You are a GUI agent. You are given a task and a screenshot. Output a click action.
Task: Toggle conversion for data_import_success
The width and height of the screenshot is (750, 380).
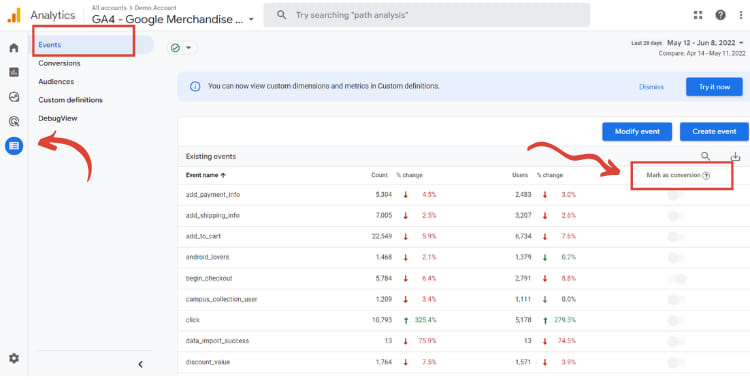click(x=675, y=341)
